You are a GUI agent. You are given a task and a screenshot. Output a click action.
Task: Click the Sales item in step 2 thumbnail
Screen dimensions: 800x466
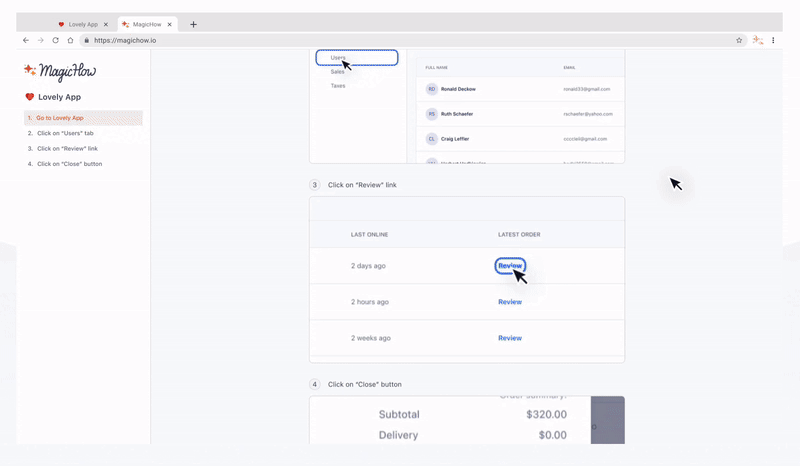click(337, 72)
